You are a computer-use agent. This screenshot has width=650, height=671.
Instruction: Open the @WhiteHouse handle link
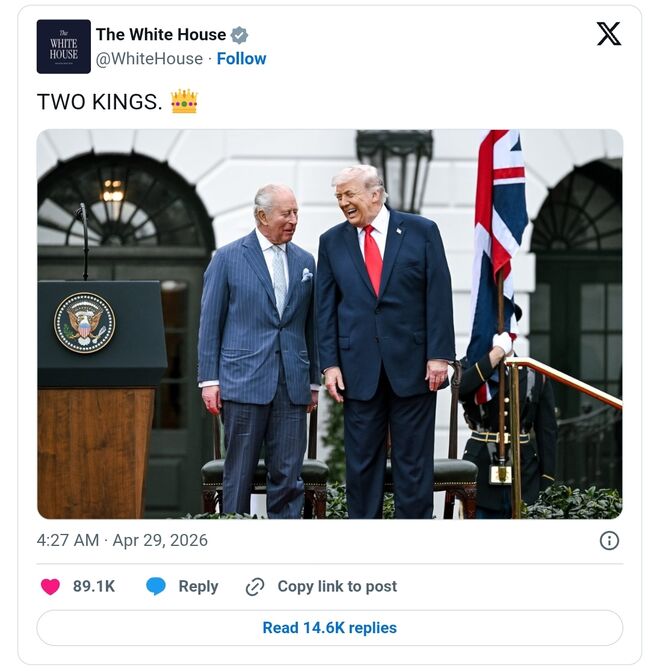click(149, 59)
